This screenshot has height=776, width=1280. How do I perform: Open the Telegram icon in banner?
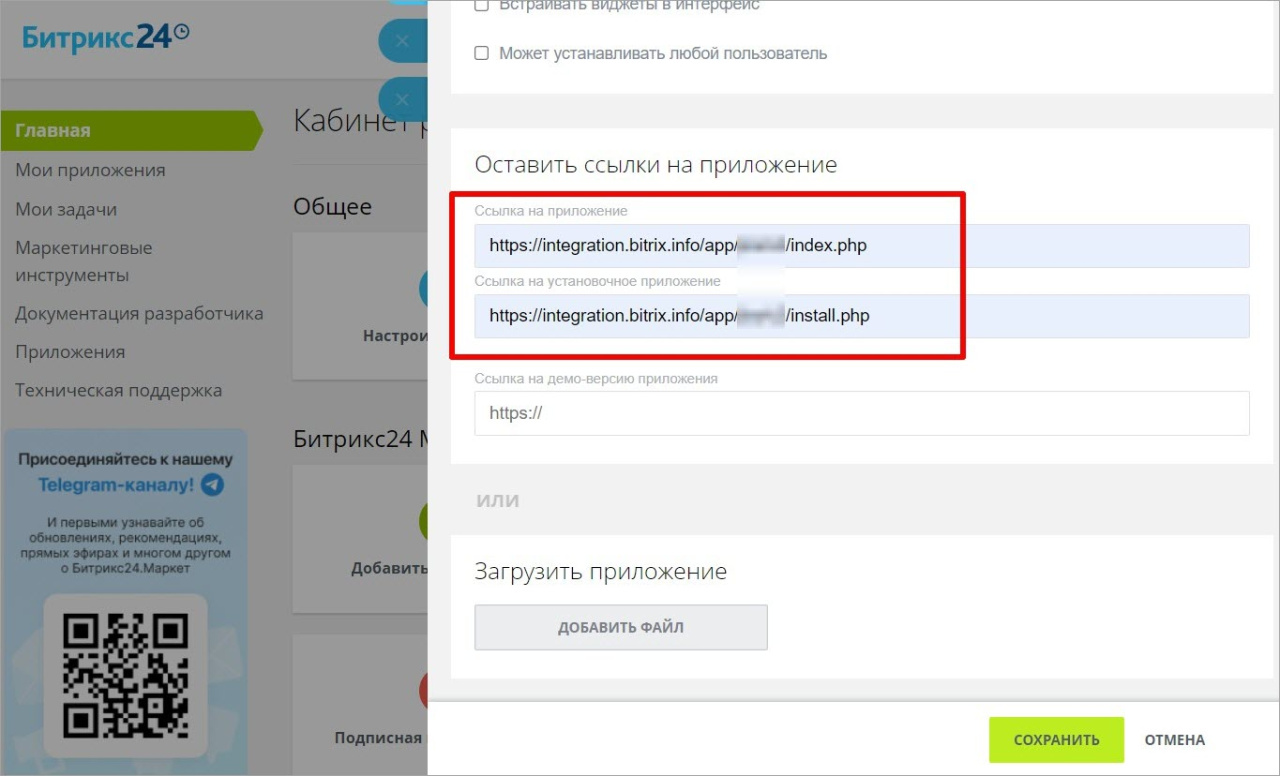[x=212, y=486]
